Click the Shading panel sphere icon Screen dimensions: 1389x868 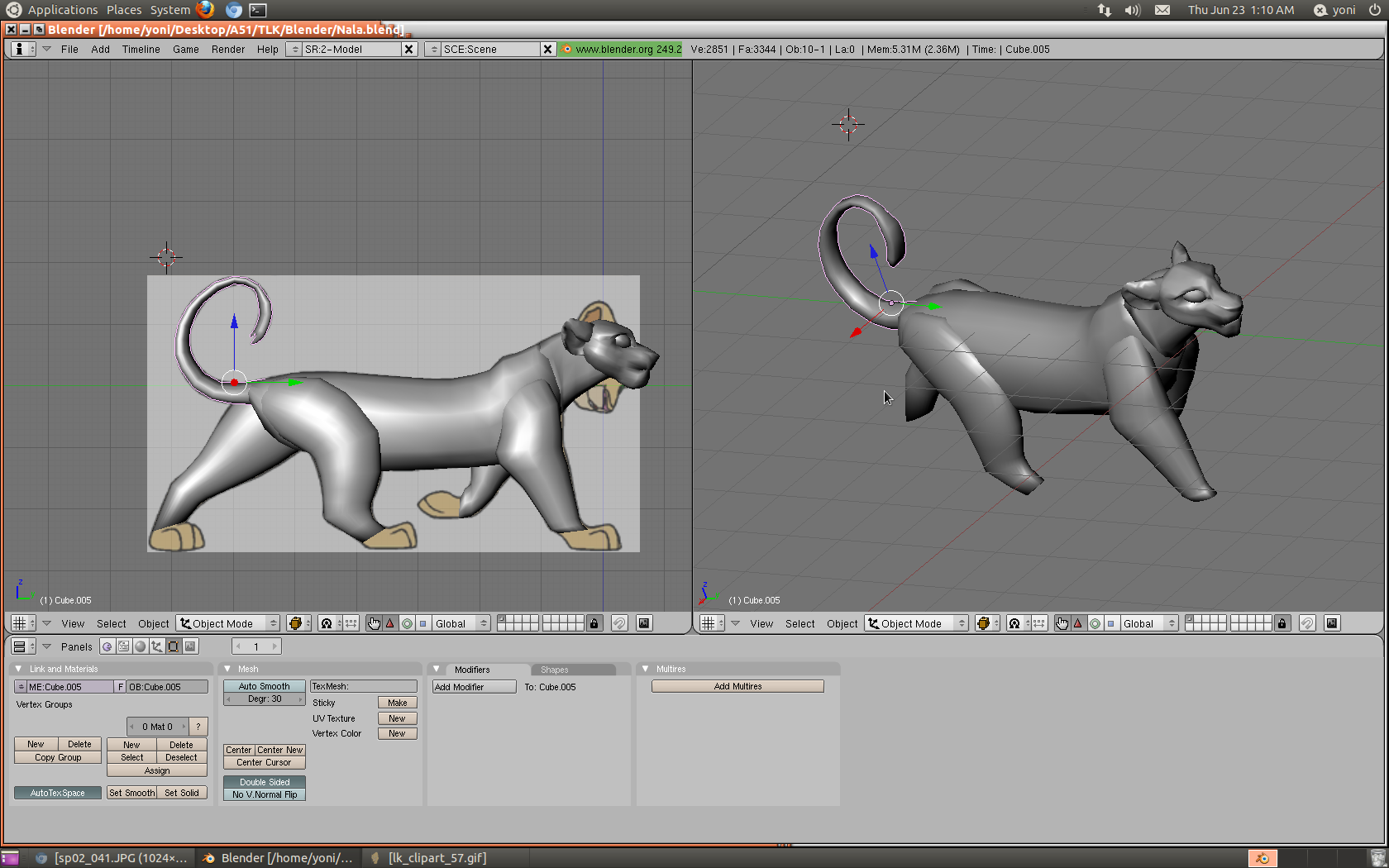[141, 646]
